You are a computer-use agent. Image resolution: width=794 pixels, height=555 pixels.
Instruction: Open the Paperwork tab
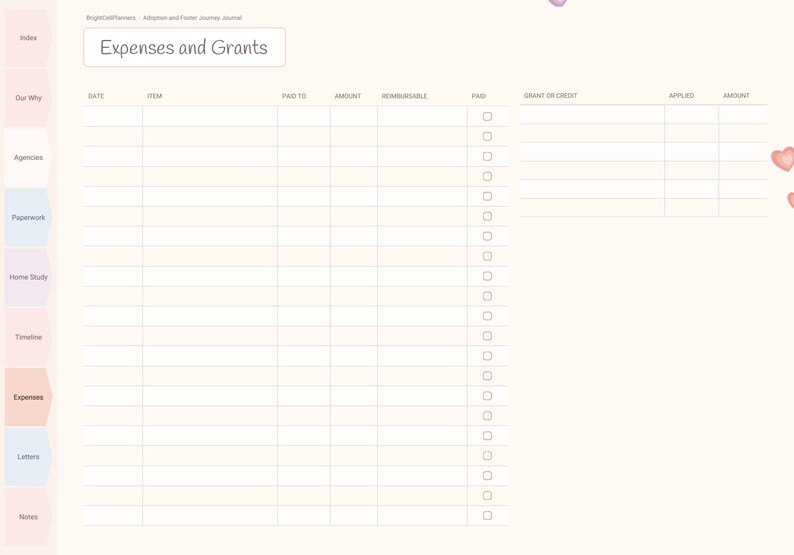click(x=28, y=217)
